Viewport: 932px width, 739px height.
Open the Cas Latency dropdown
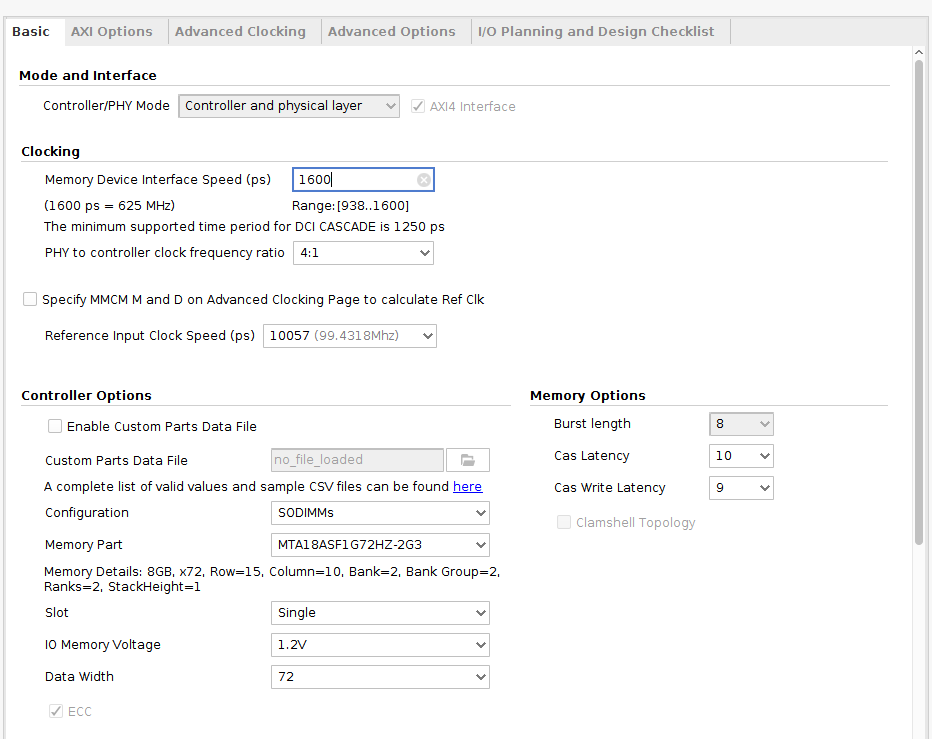pos(741,455)
